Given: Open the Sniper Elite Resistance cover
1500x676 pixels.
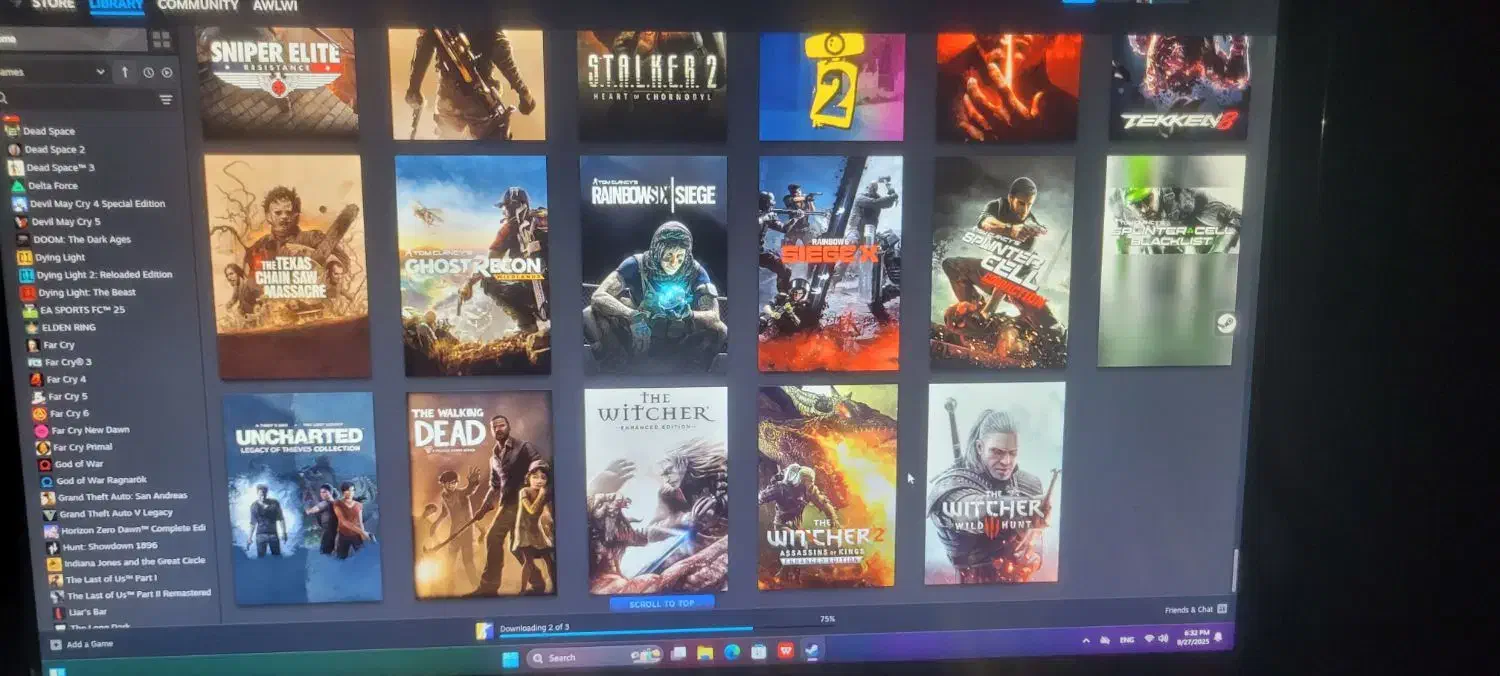Looking at the screenshot, I should [x=278, y=82].
